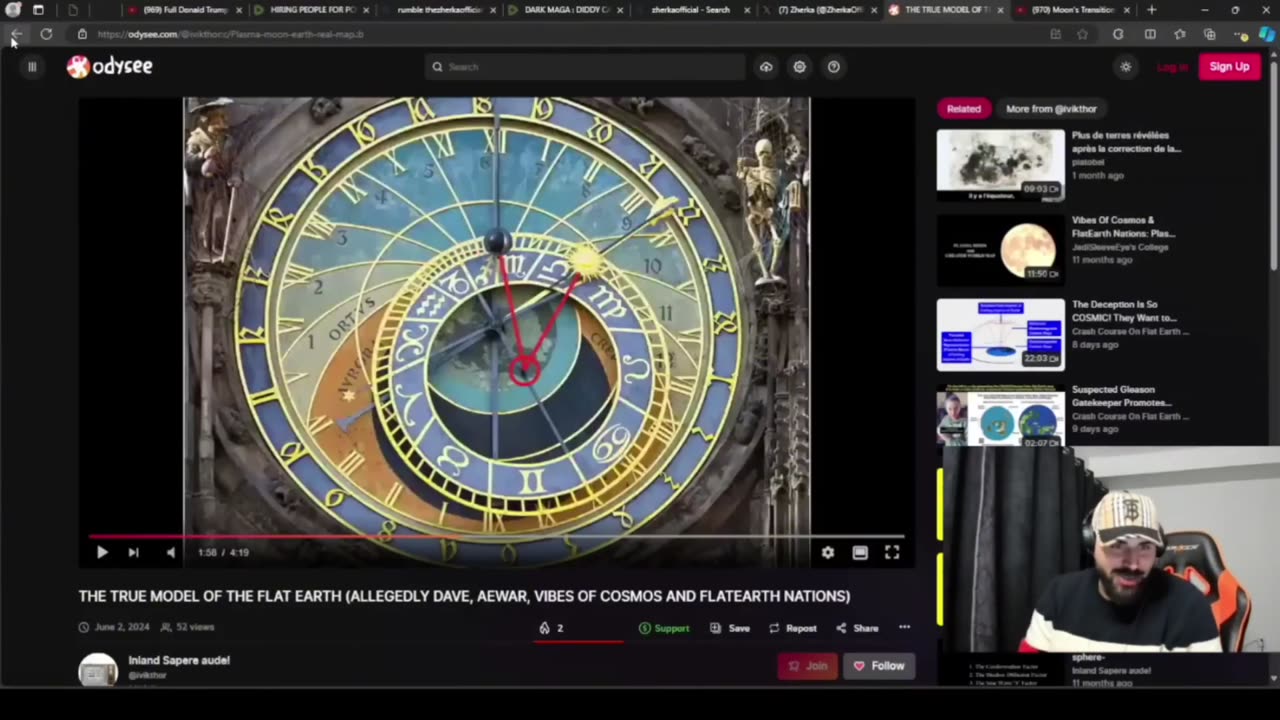Open the browser tab actions icon
The width and height of the screenshot is (1280, 720).
(x=38, y=10)
